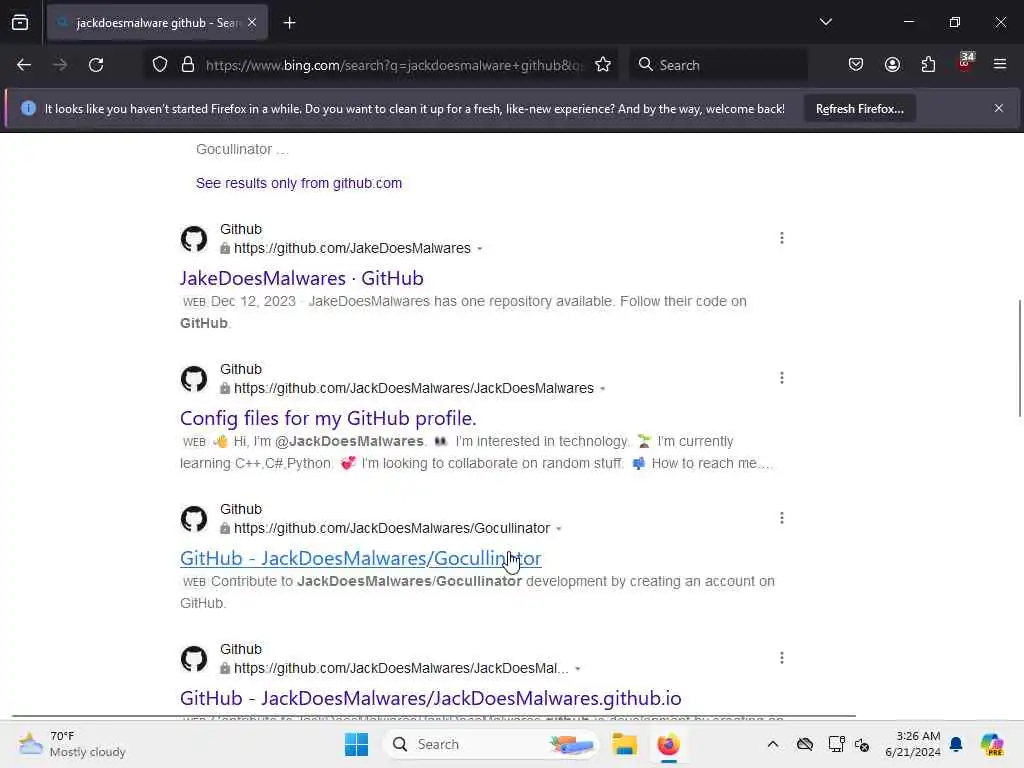The height and width of the screenshot is (768, 1024).
Task: Click the Firefox taskbar icon
Action: pyautogui.click(x=668, y=744)
